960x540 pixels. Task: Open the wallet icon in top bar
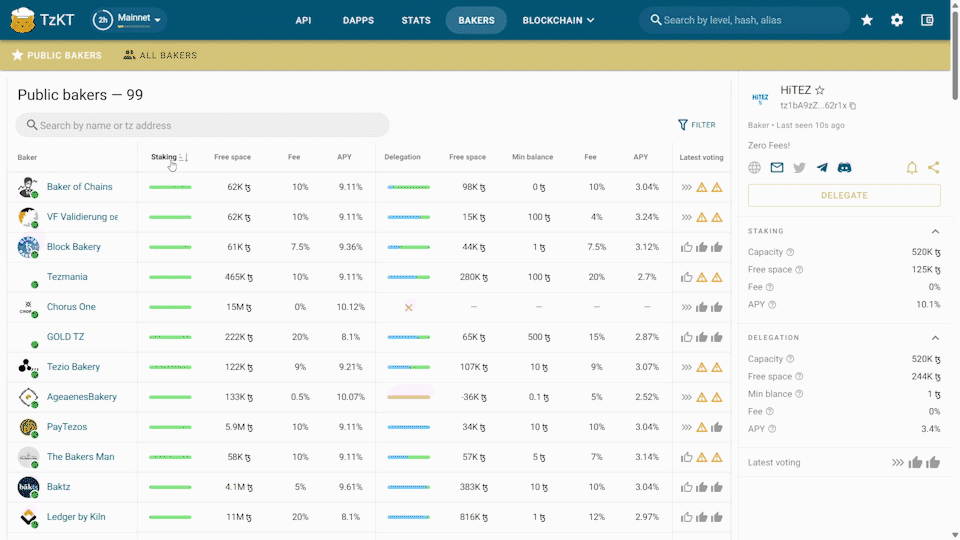coord(927,20)
